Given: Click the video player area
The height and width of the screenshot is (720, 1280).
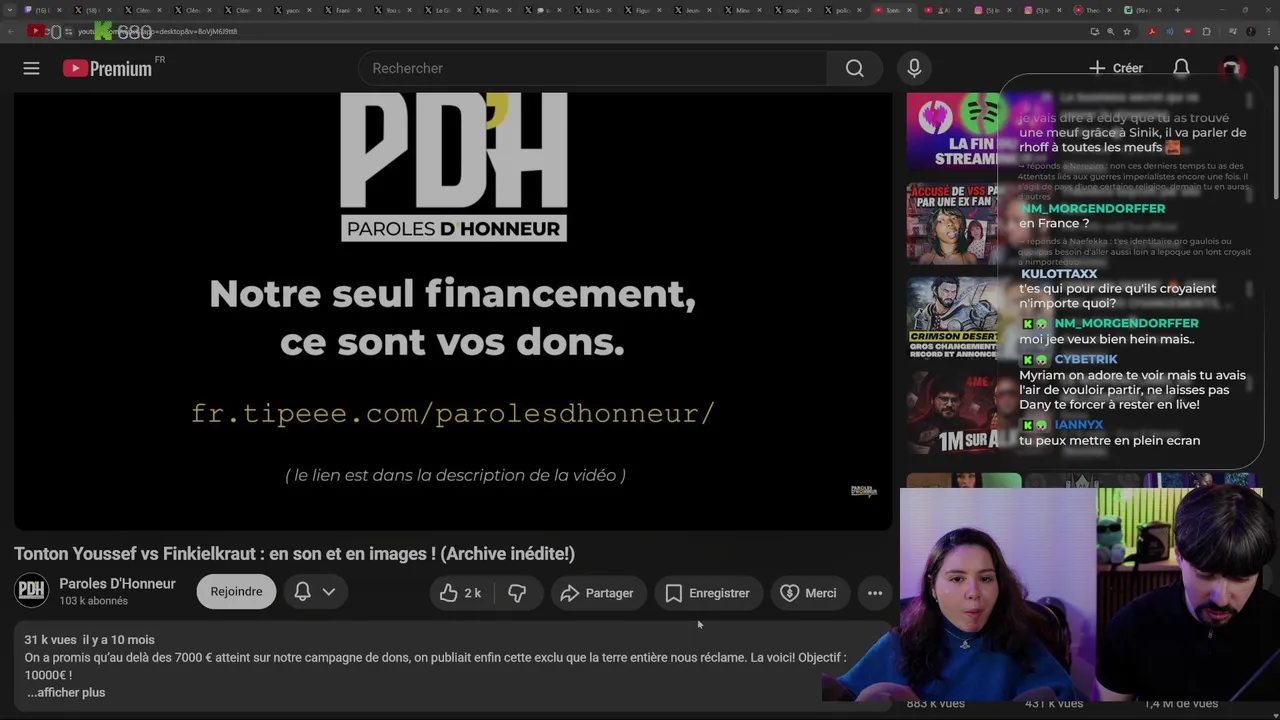Looking at the screenshot, I should [x=453, y=311].
